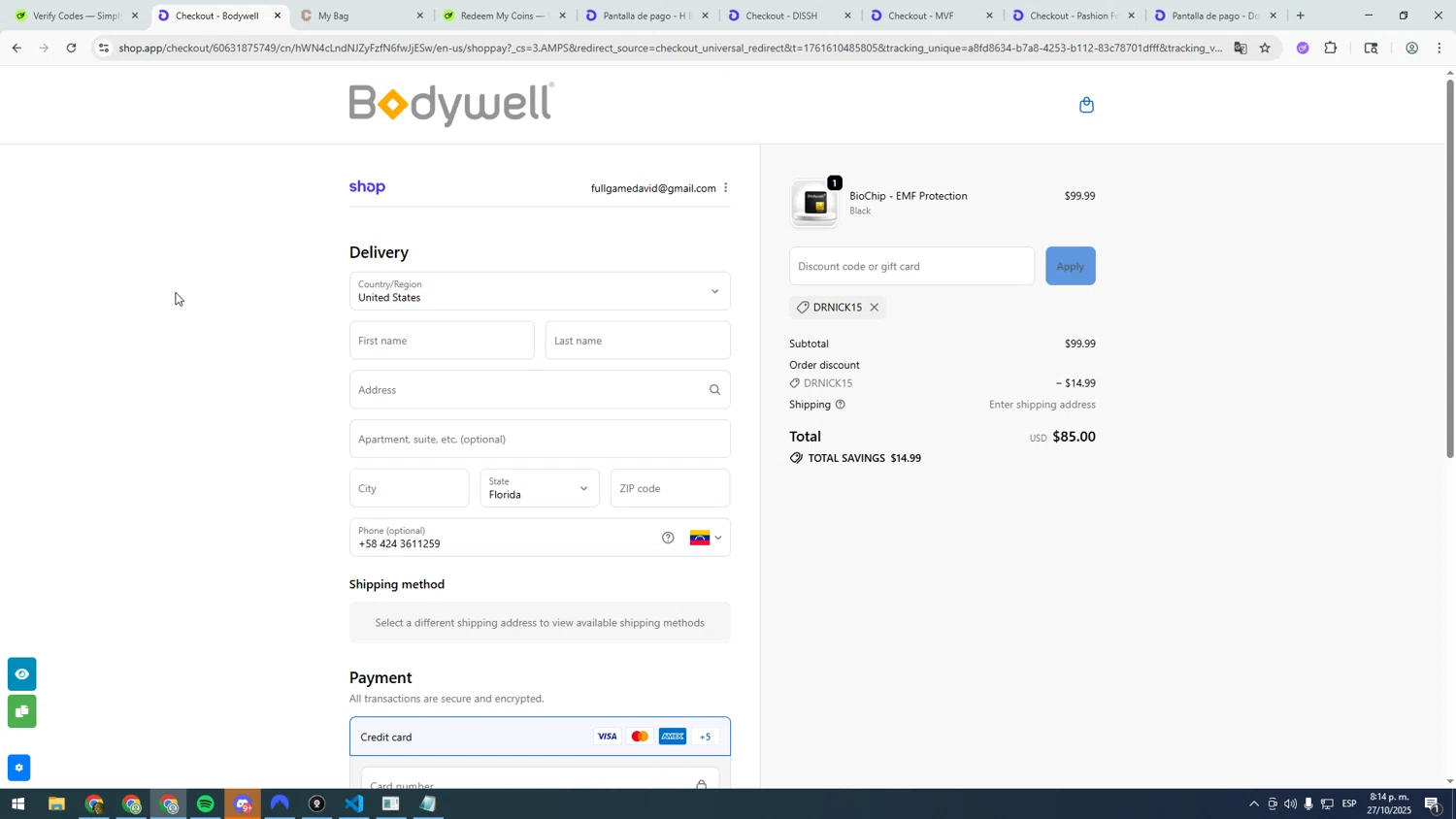This screenshot has width=1456, height=819.
Task: Open Visual Studio Code from the taskbar
Action: coord(354,804)
